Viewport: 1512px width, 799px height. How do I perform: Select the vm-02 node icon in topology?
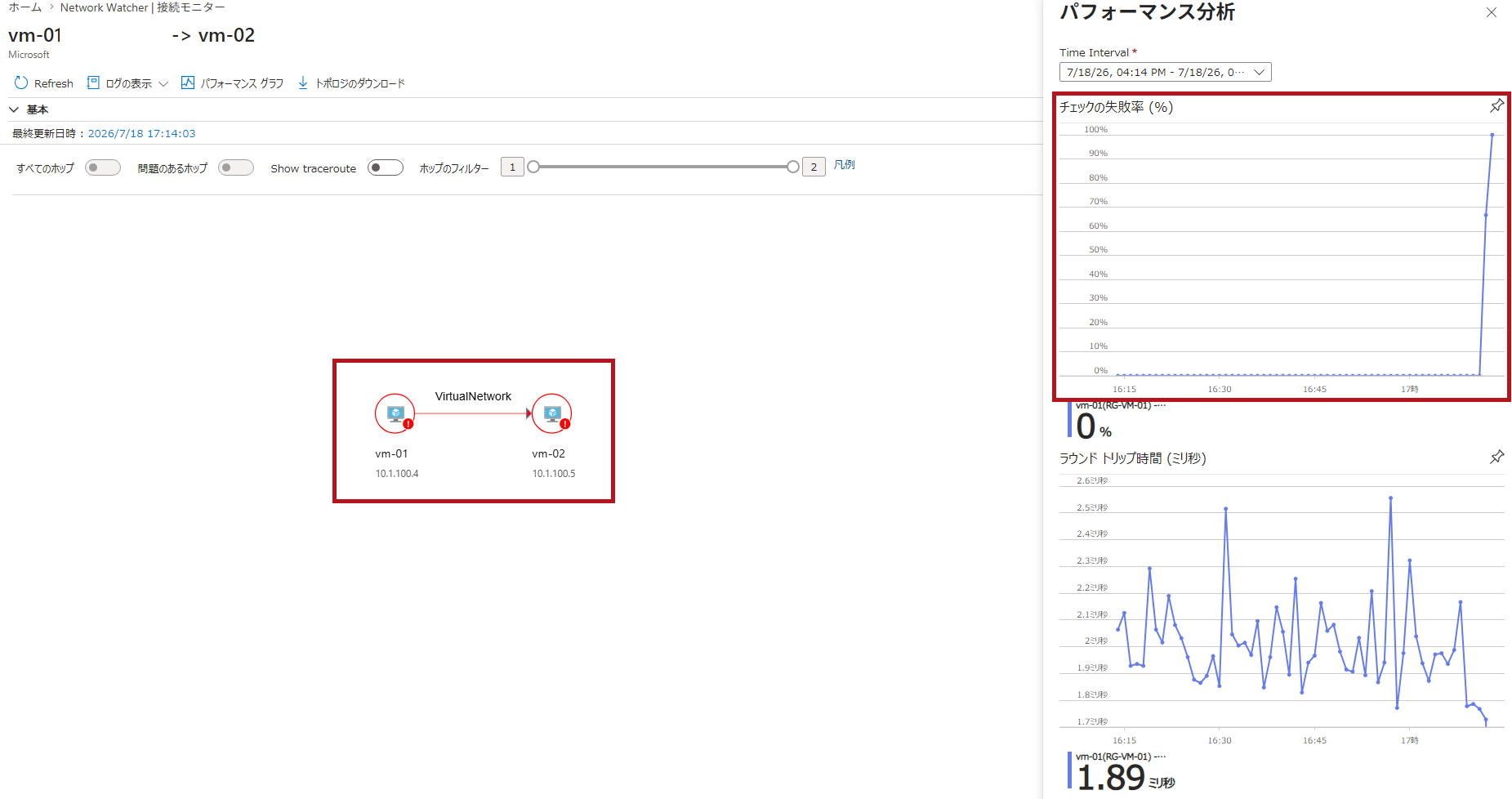click(552, 413)
